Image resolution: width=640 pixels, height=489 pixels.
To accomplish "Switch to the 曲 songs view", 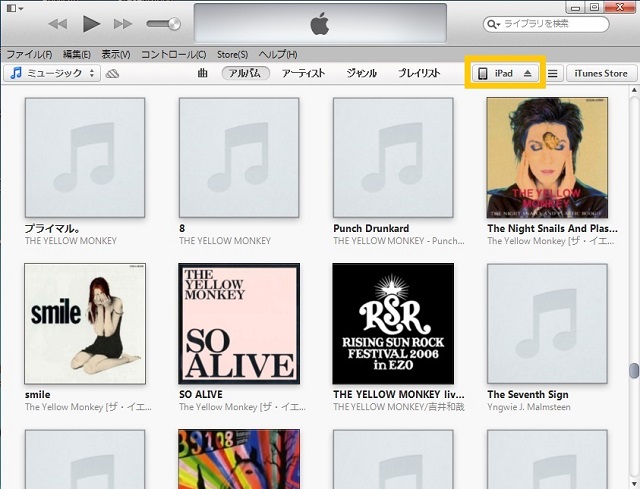I will pos(202,73).
